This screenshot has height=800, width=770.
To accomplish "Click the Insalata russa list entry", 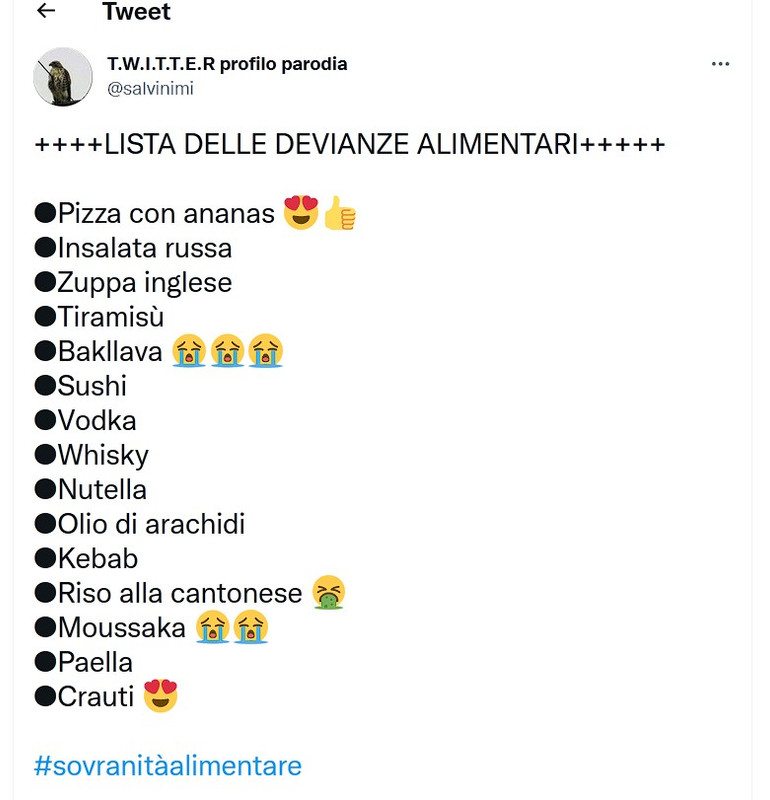I will 144,247.
